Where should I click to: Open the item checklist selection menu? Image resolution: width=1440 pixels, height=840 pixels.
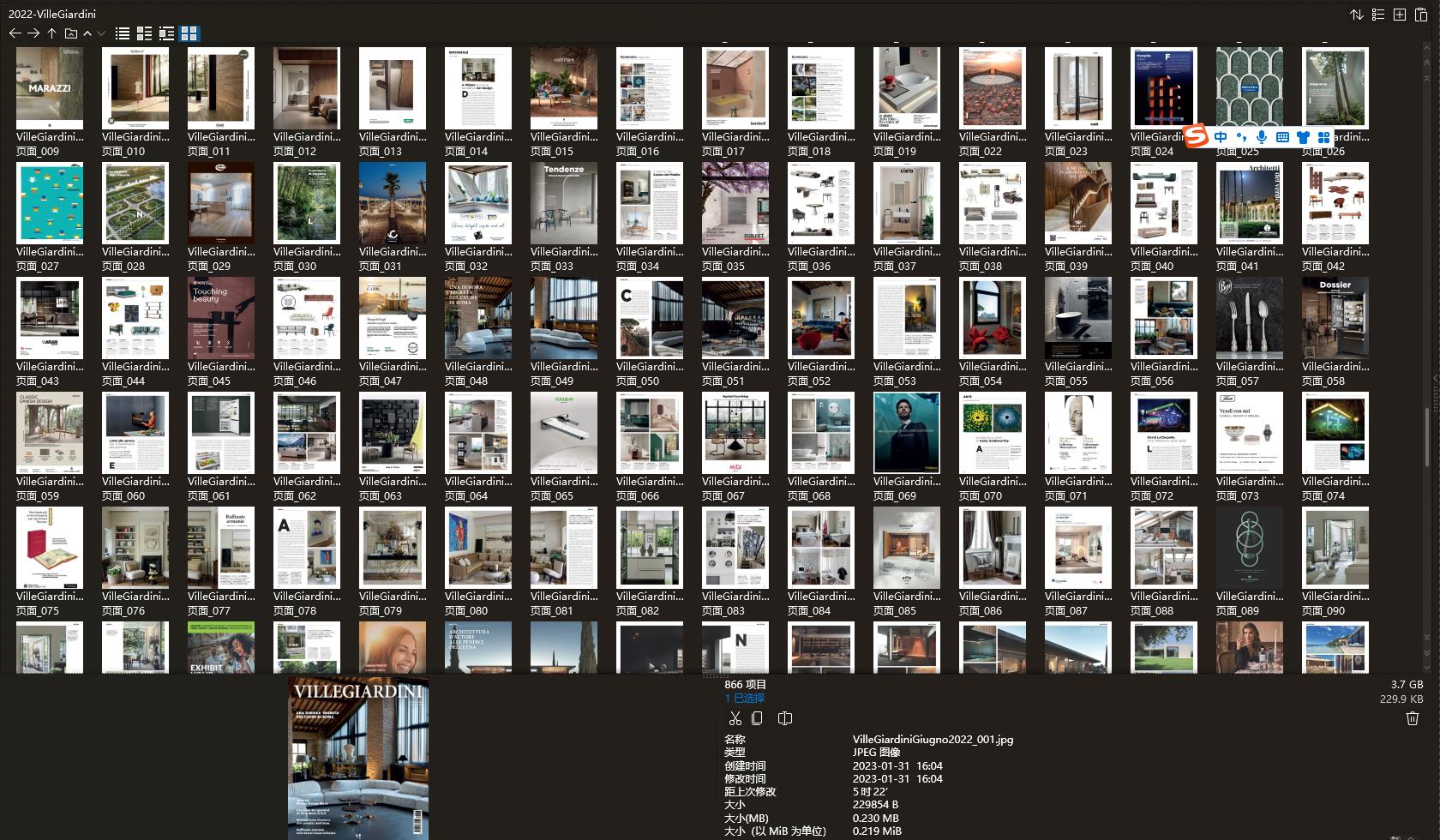1377,15
